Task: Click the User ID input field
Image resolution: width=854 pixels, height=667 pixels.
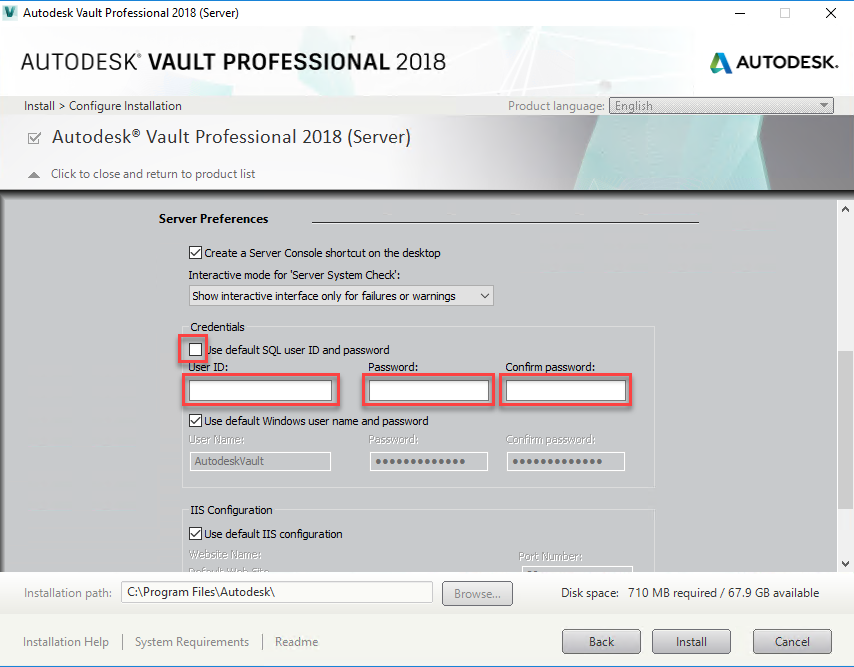Action: coord(260,389)
